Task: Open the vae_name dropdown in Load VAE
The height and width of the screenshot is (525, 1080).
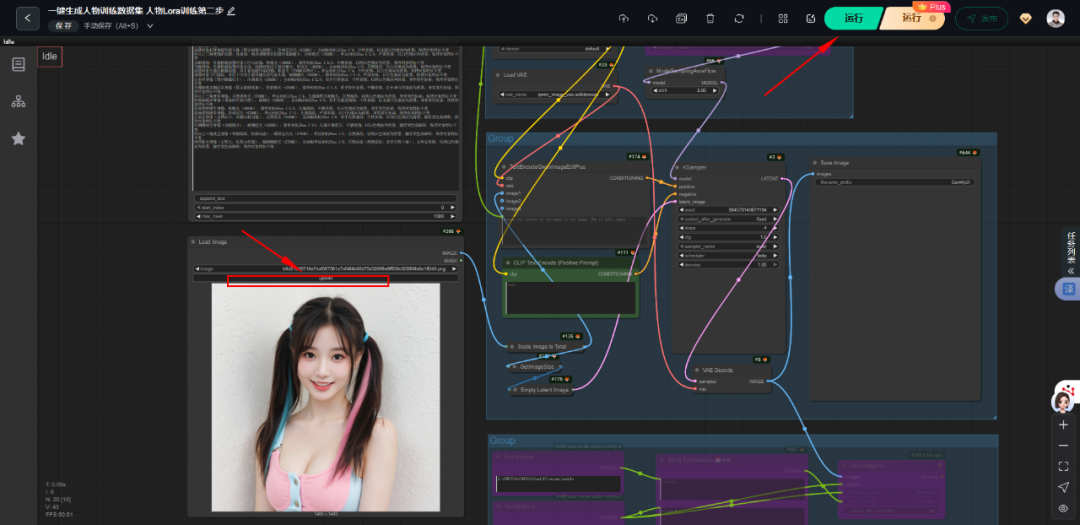Action: coord(554,94)
